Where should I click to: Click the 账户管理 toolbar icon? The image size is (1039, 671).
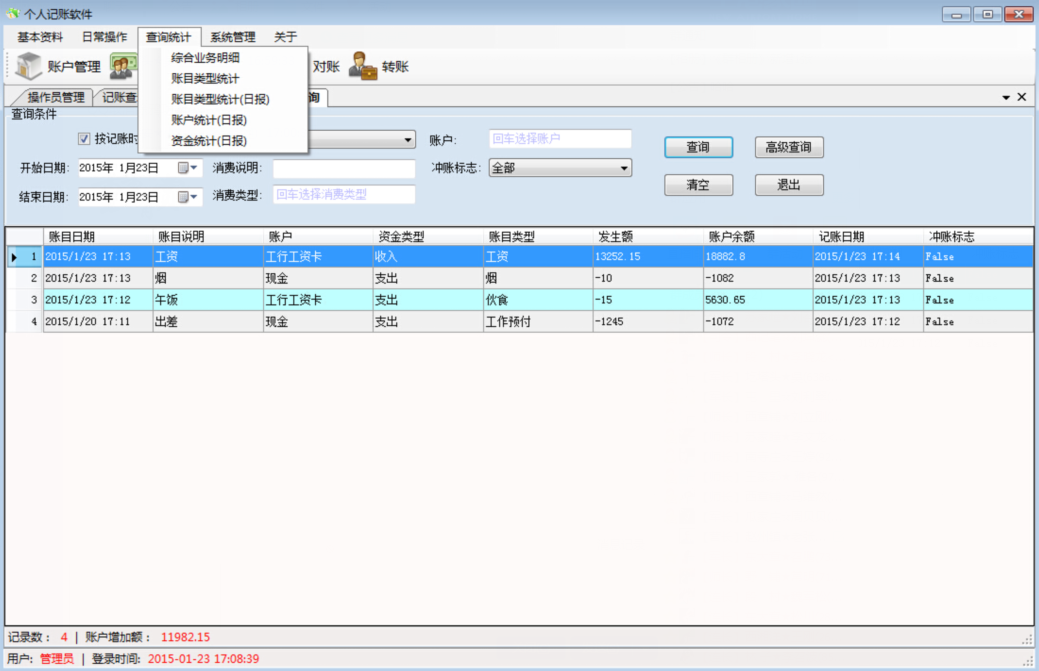[x=29, y=66]
